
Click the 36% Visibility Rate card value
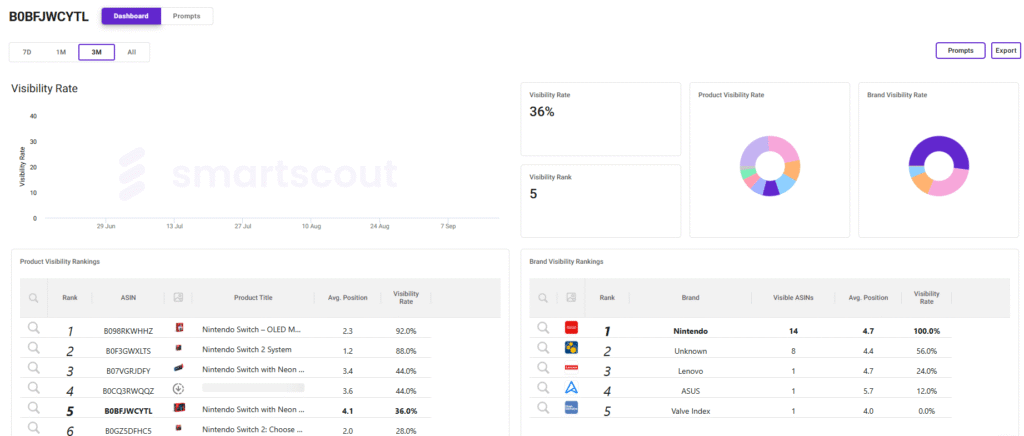click(541, 112)
